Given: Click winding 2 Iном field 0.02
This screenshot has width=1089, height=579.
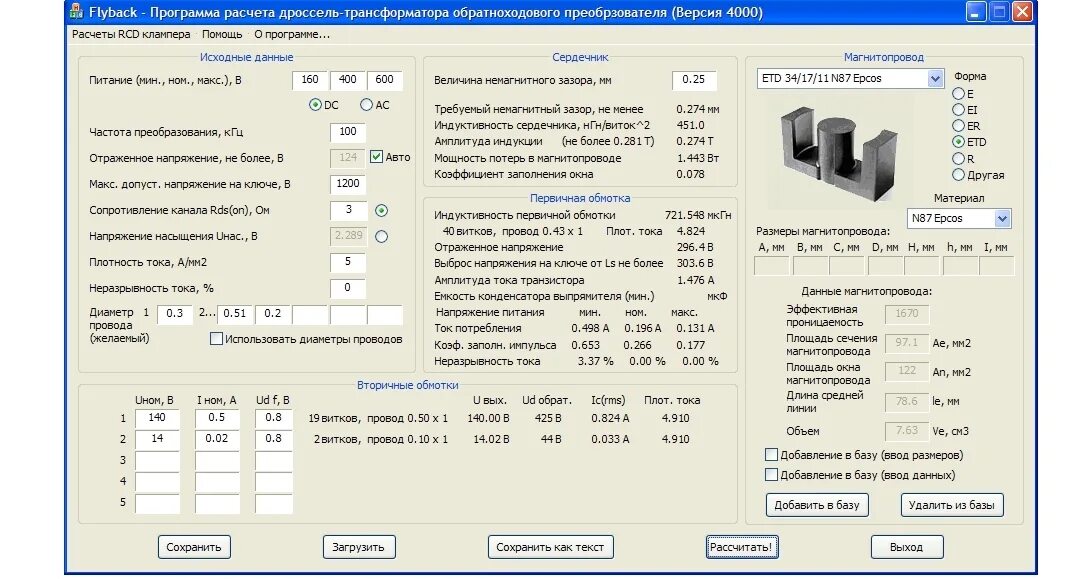Looking at the screenshot, I should [217, 439].
